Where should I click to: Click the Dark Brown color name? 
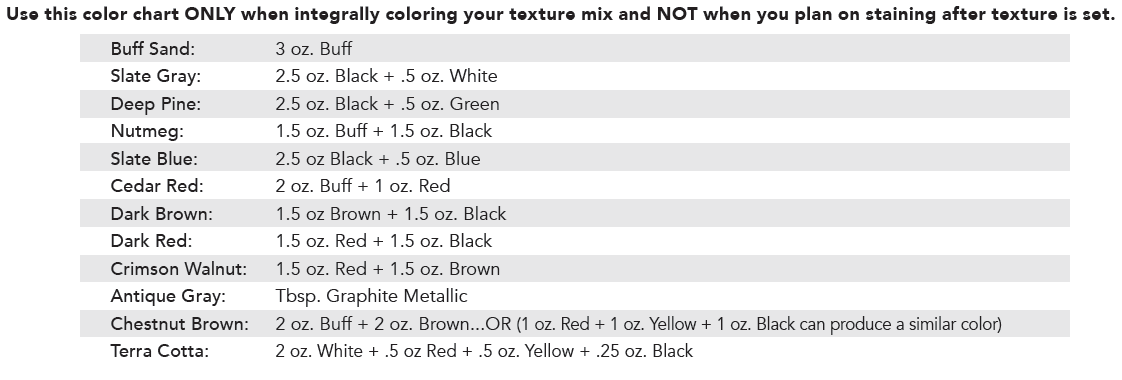pos(161,213)
